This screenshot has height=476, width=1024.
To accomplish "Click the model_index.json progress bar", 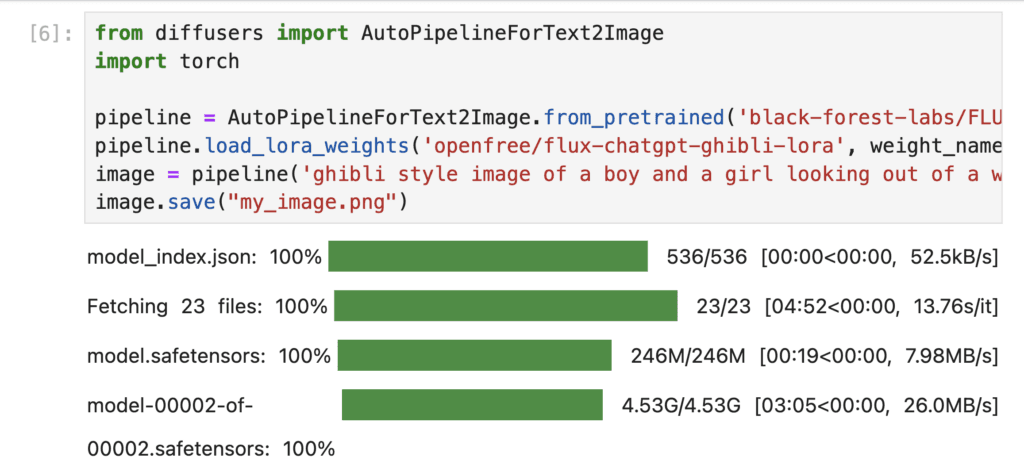I will [488, 256].
